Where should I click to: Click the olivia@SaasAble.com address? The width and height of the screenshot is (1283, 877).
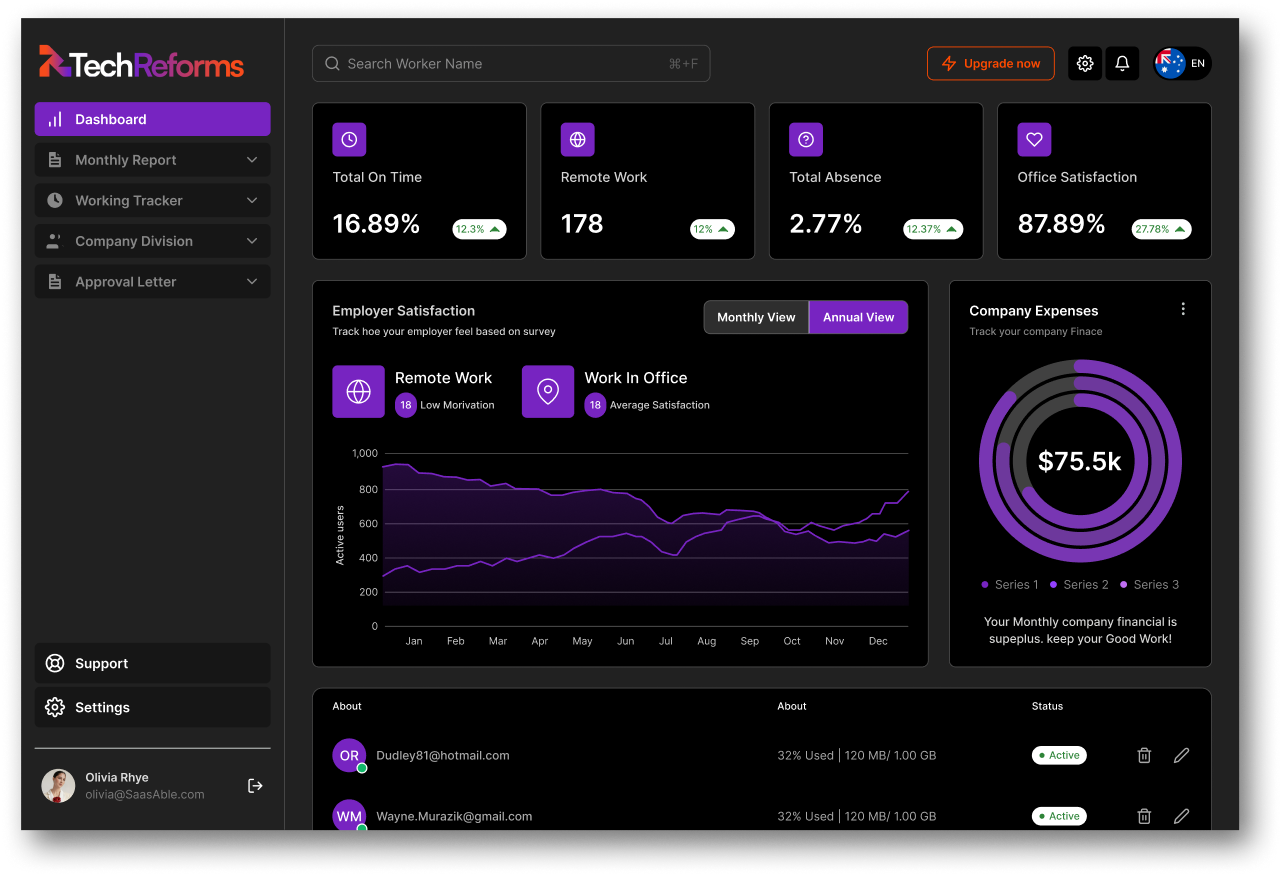(x=145, y=794)
